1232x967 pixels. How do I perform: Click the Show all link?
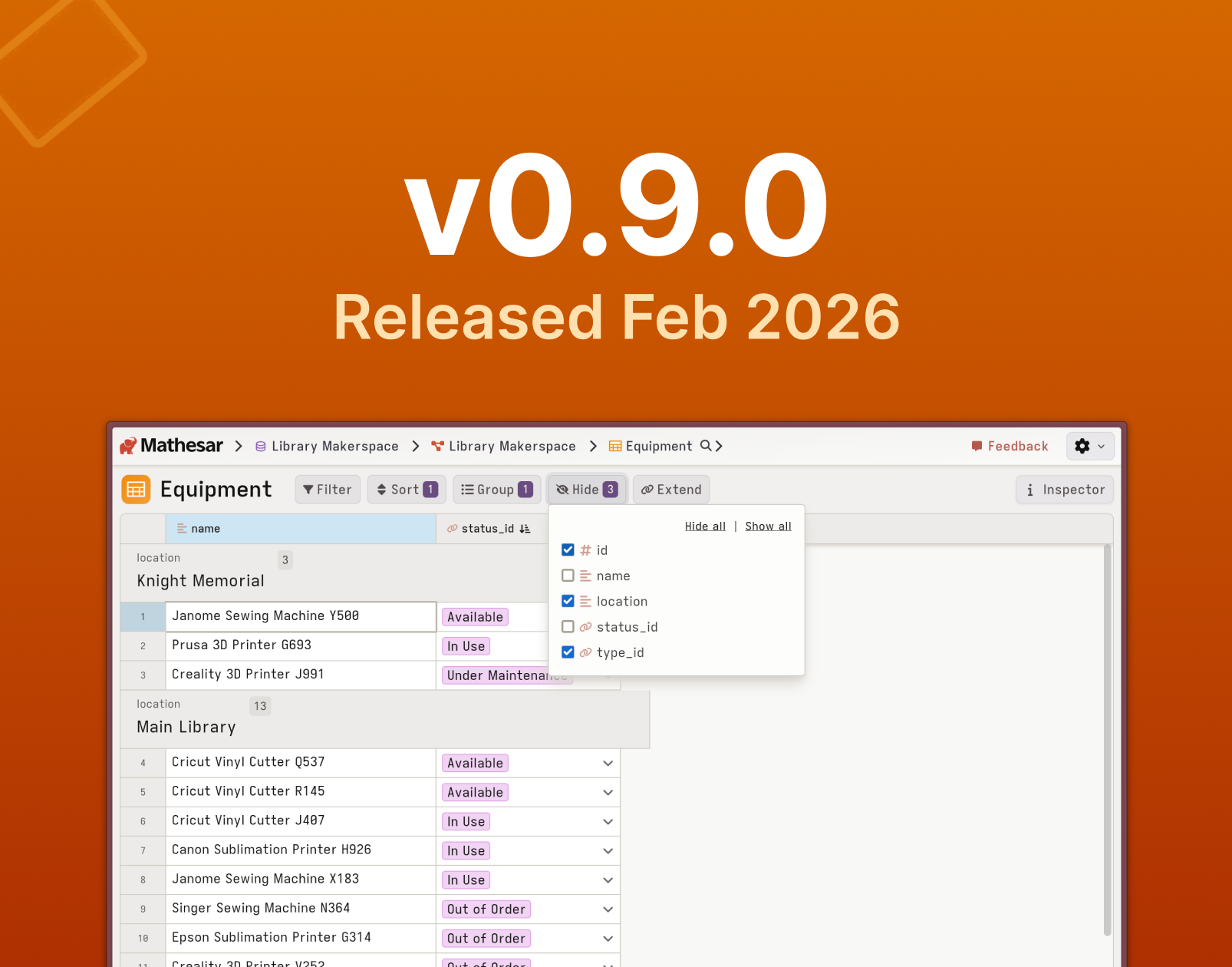pyautogui.click(x=768, y=526)
